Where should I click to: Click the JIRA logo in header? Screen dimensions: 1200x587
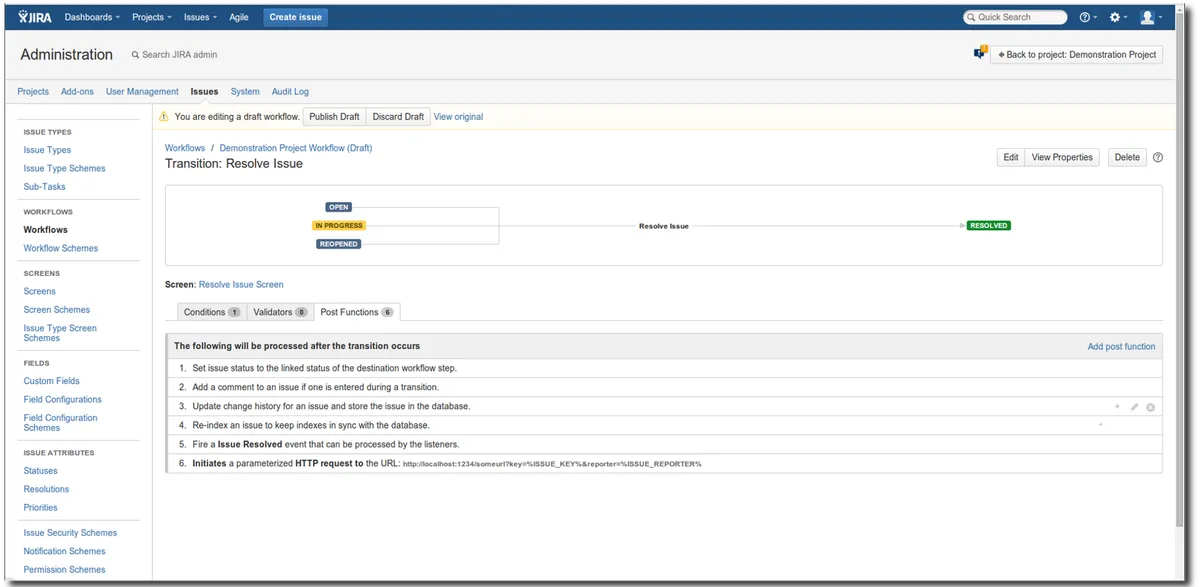point(35,17)
